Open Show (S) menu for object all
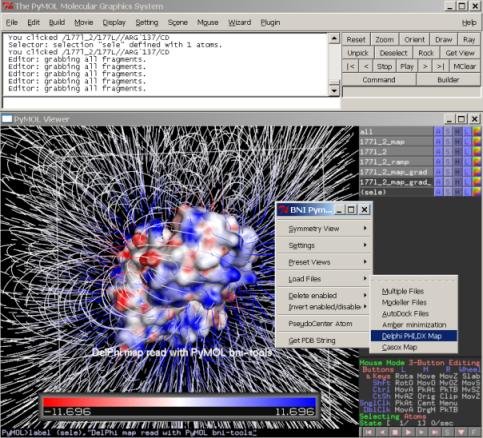The height and width of the screenshot is (438, 483). coord(448,132)
